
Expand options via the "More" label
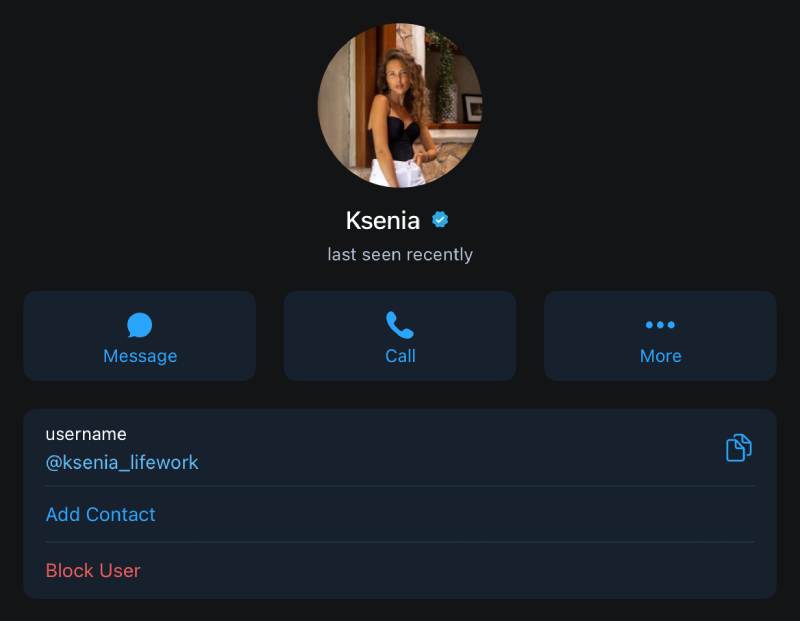660,356
